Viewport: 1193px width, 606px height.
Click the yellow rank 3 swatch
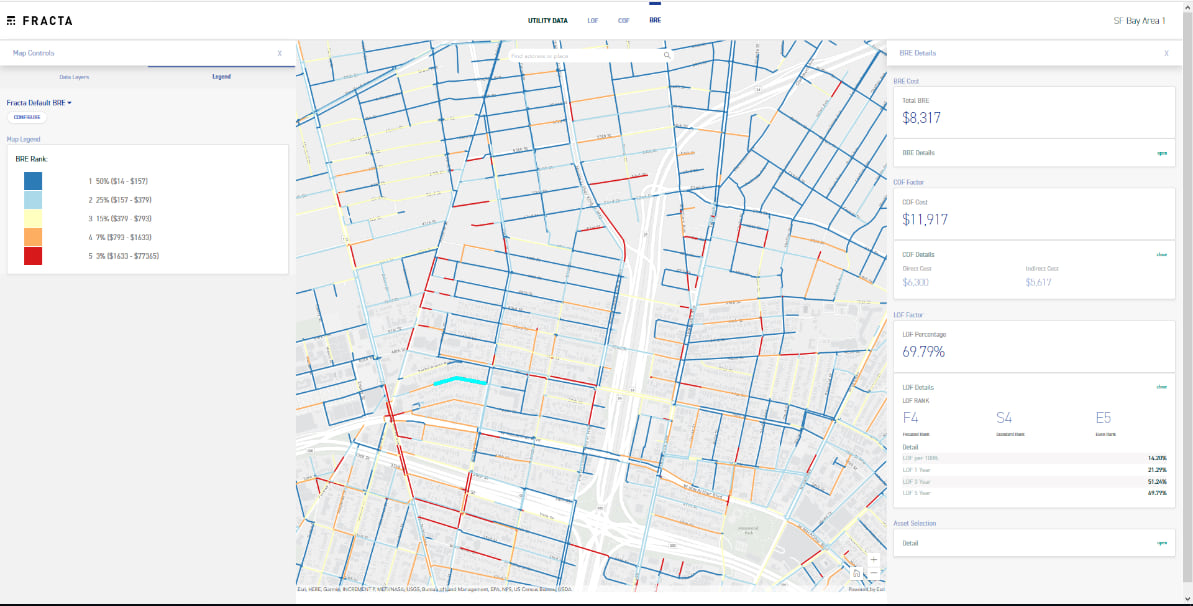(x=33, y=218)
